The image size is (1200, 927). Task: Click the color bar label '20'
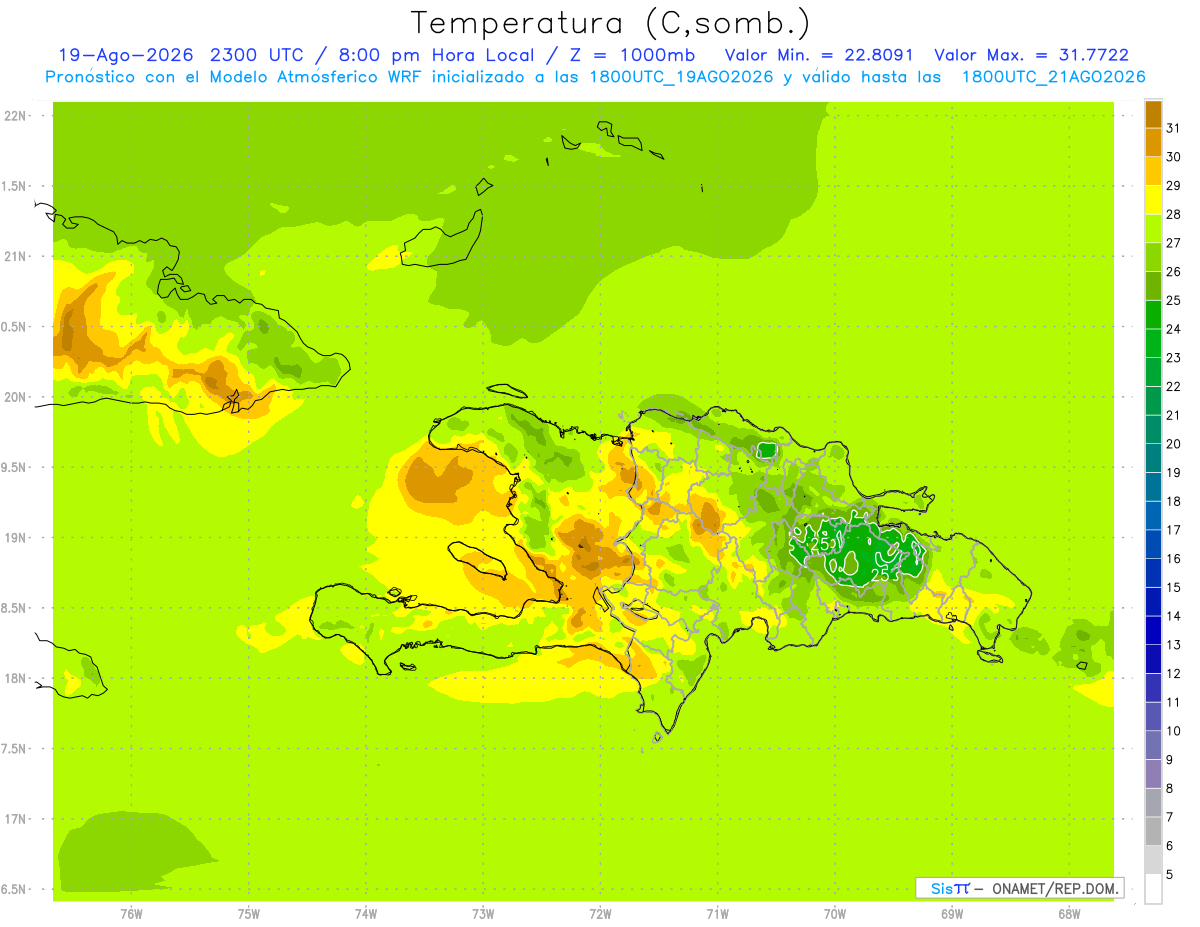coord(1173,444)
